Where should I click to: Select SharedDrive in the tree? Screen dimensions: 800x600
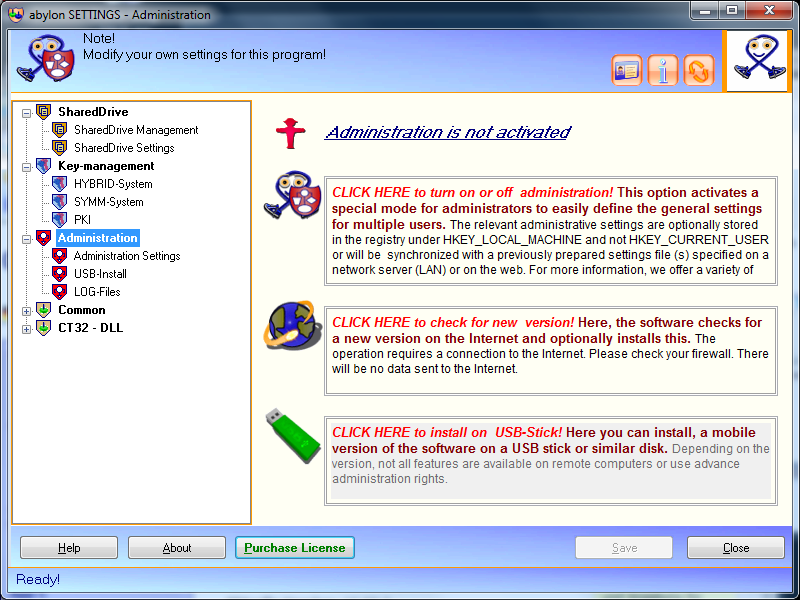[93, 112]
